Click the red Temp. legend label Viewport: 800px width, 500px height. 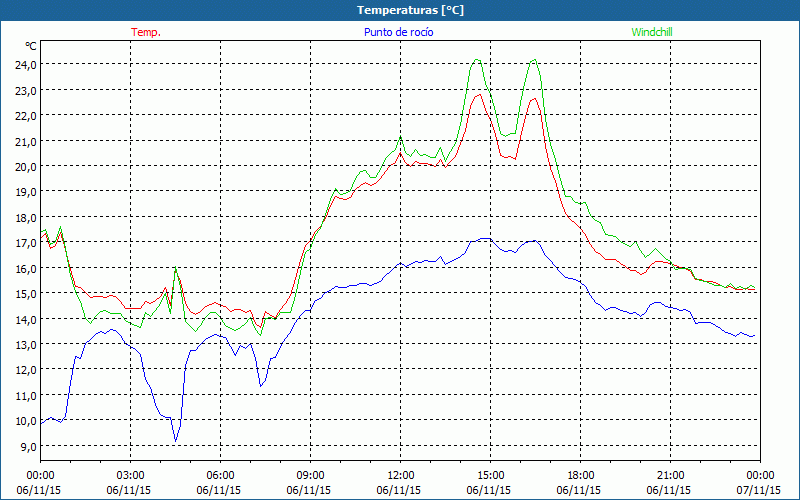pos(146,32)
